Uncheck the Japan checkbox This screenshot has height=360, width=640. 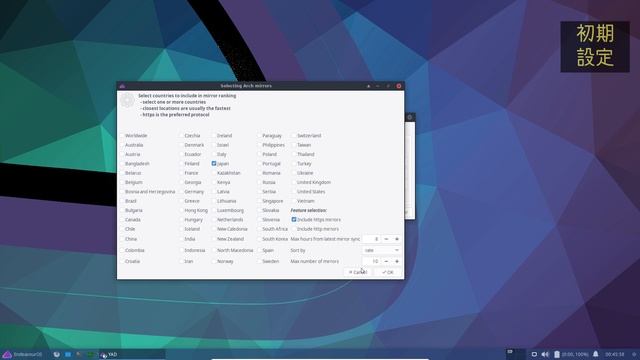coord(213,163)
